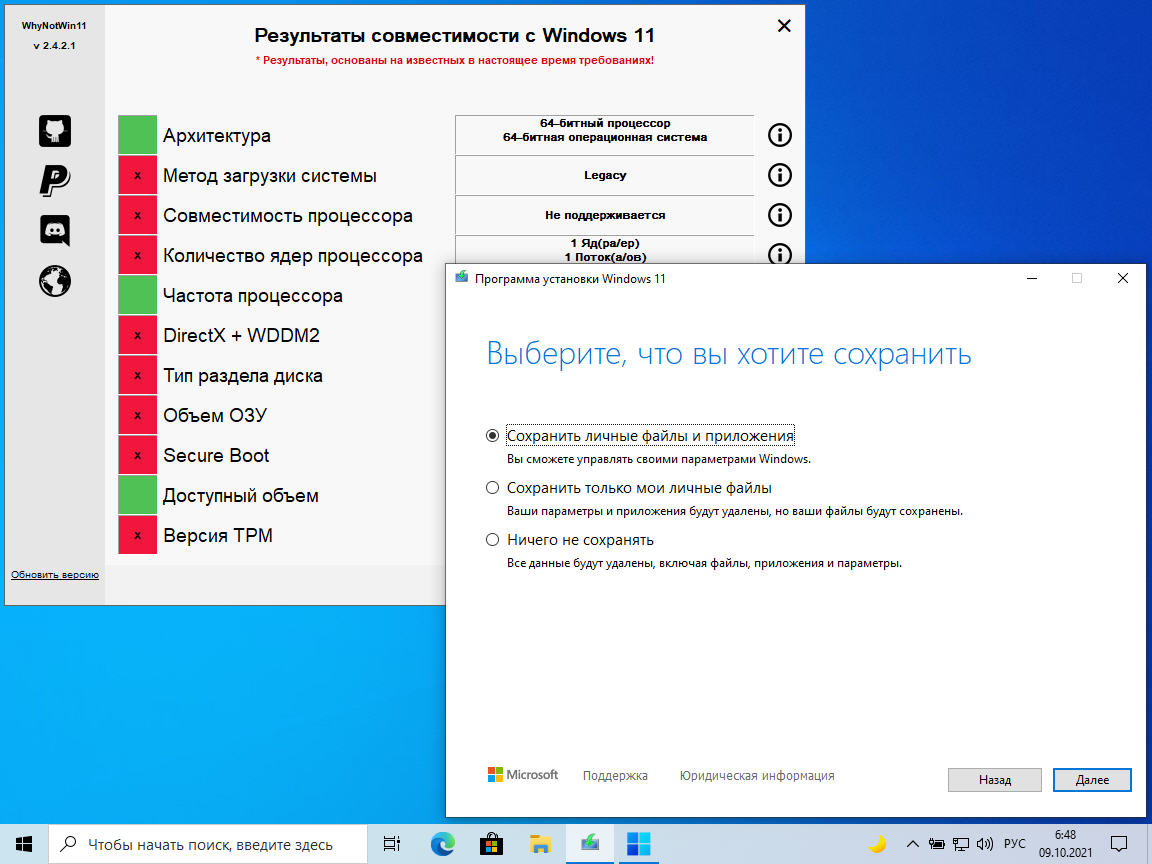Click the power battery tray icon
Viewport: 1152px width, 864px height.
936,844
